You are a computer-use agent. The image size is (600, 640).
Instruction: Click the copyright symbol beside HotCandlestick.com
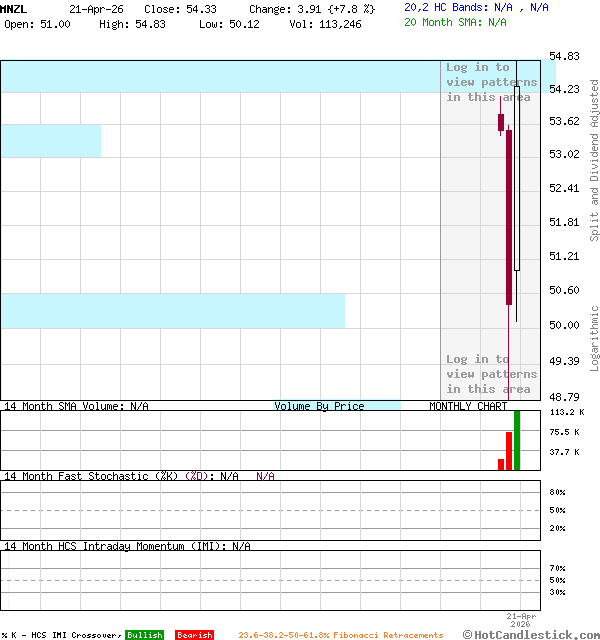[x=467, y=635]
